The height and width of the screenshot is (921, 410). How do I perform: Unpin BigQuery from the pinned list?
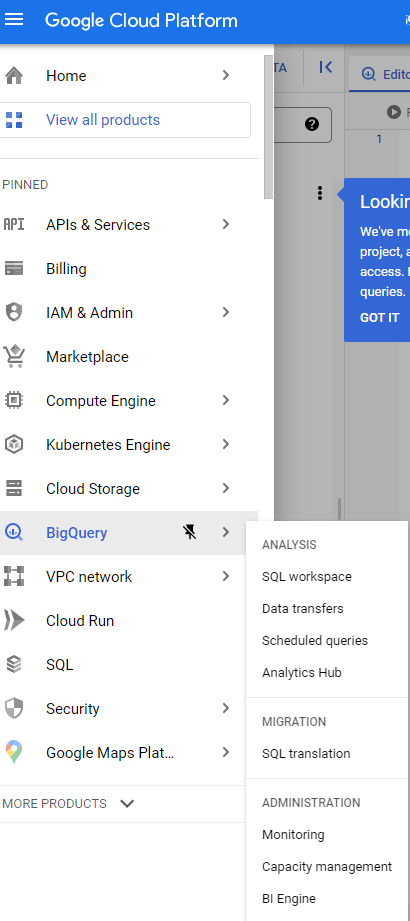point(189,532)
